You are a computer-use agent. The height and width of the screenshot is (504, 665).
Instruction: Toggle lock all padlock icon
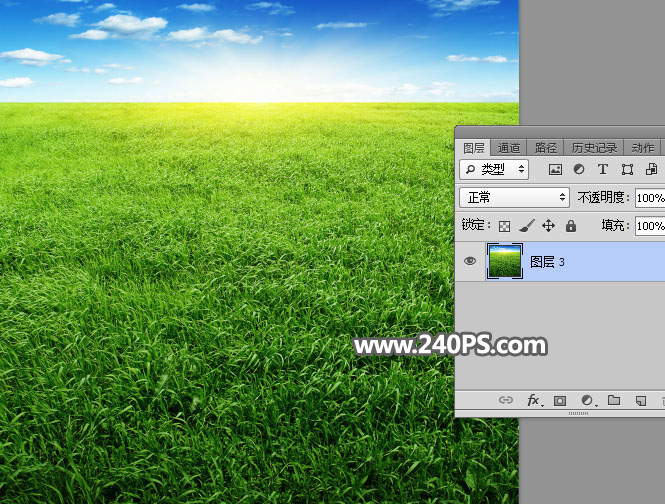[571, 227]
